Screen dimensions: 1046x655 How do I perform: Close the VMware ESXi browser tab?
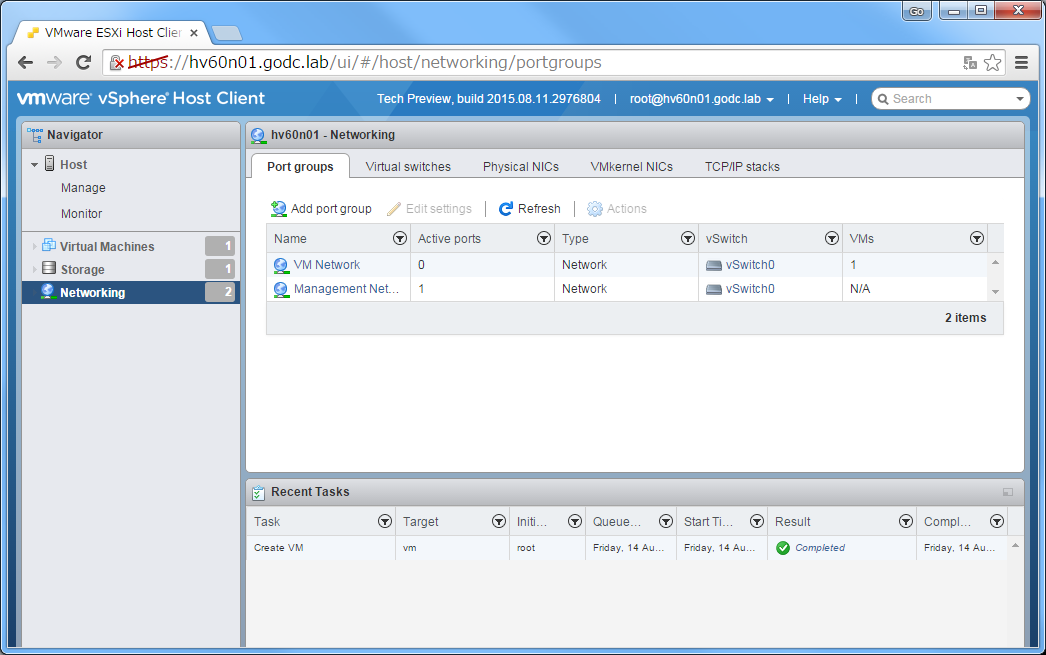pos(194,33)
